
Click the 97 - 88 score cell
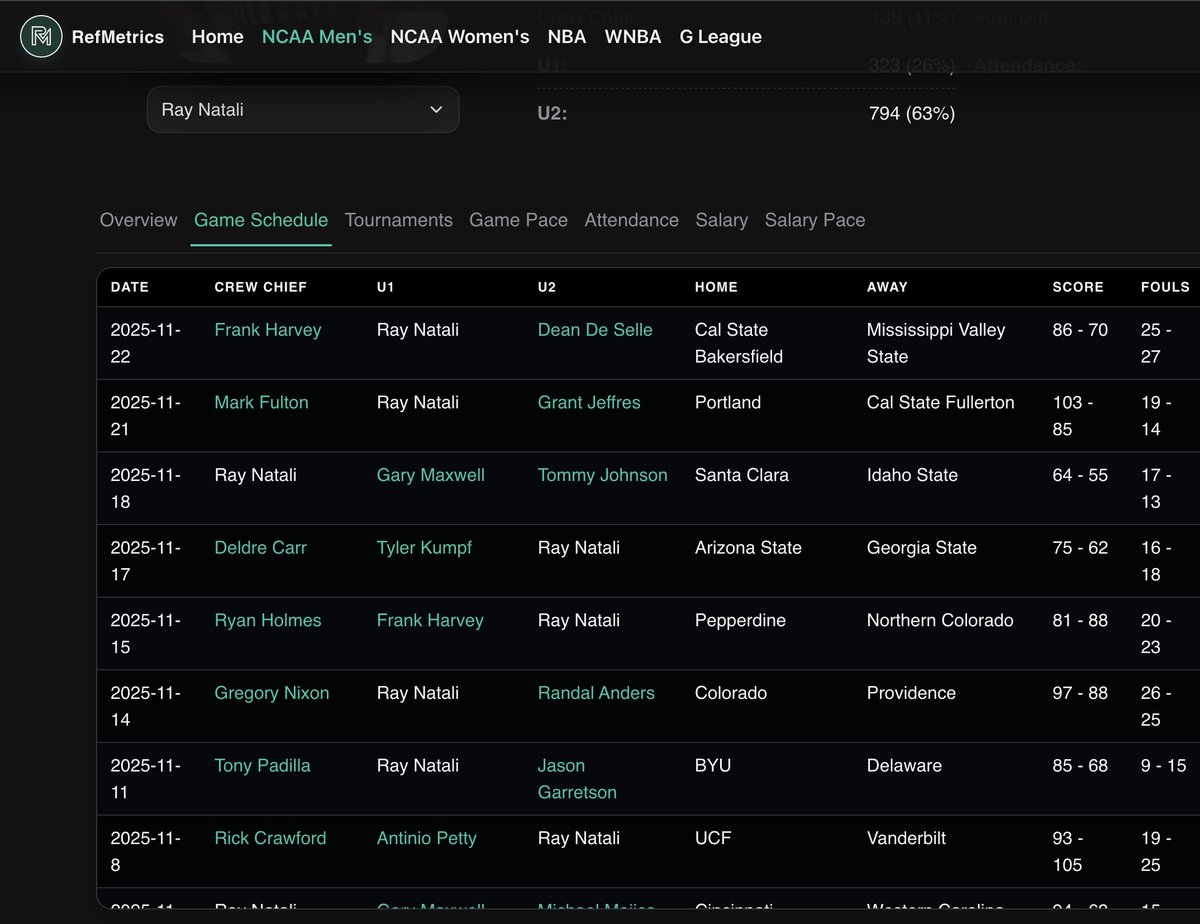tap(1080, 693)
